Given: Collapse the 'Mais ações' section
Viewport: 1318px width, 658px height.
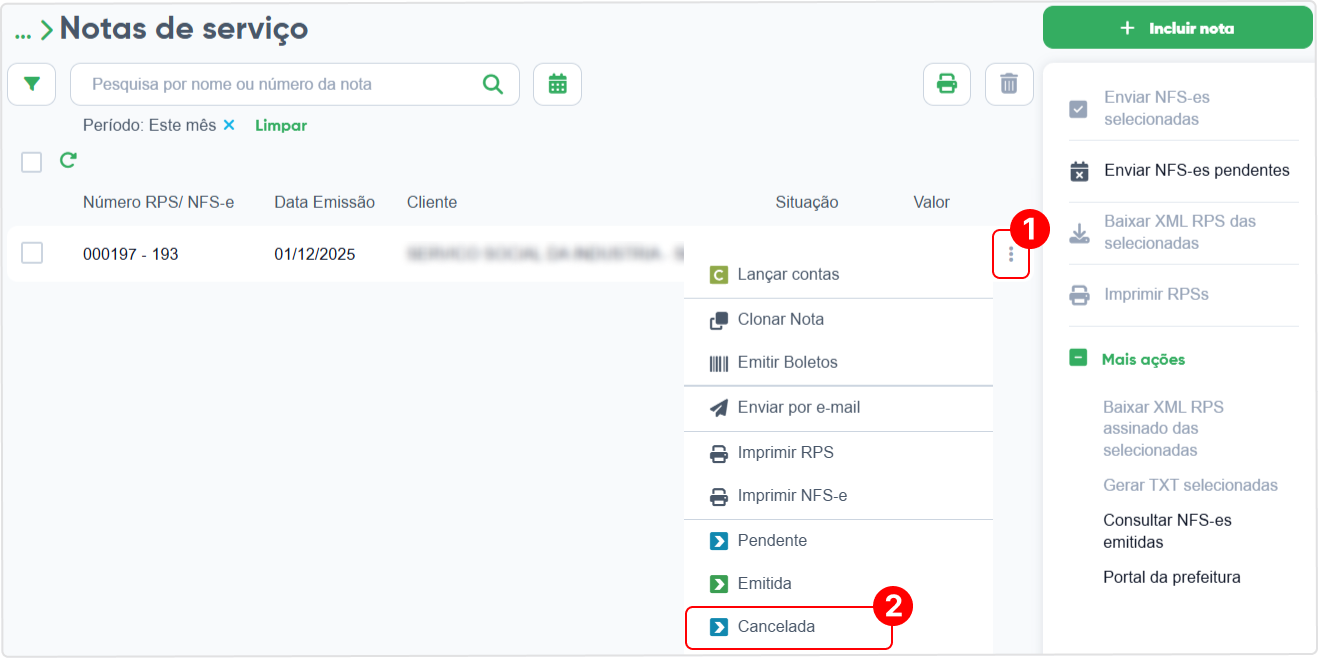Looking at the screenshot, I should 1078,358.
